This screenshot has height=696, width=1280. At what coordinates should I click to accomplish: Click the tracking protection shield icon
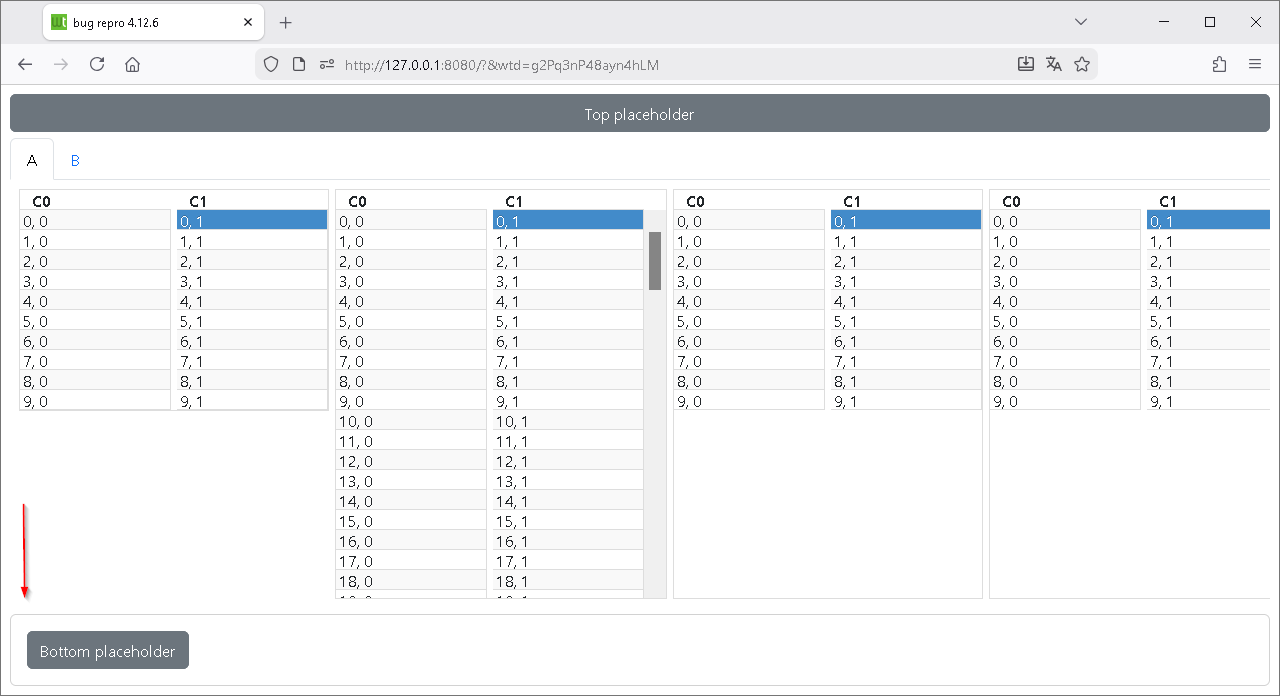(270, 64)
